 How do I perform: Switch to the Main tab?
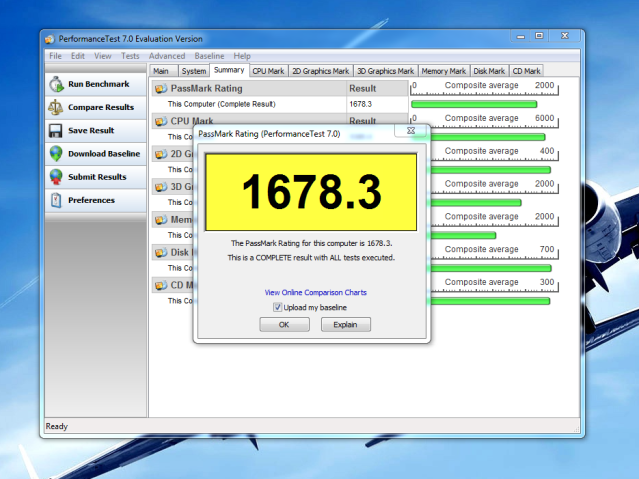pyautogui.click(x=163, y=71)
